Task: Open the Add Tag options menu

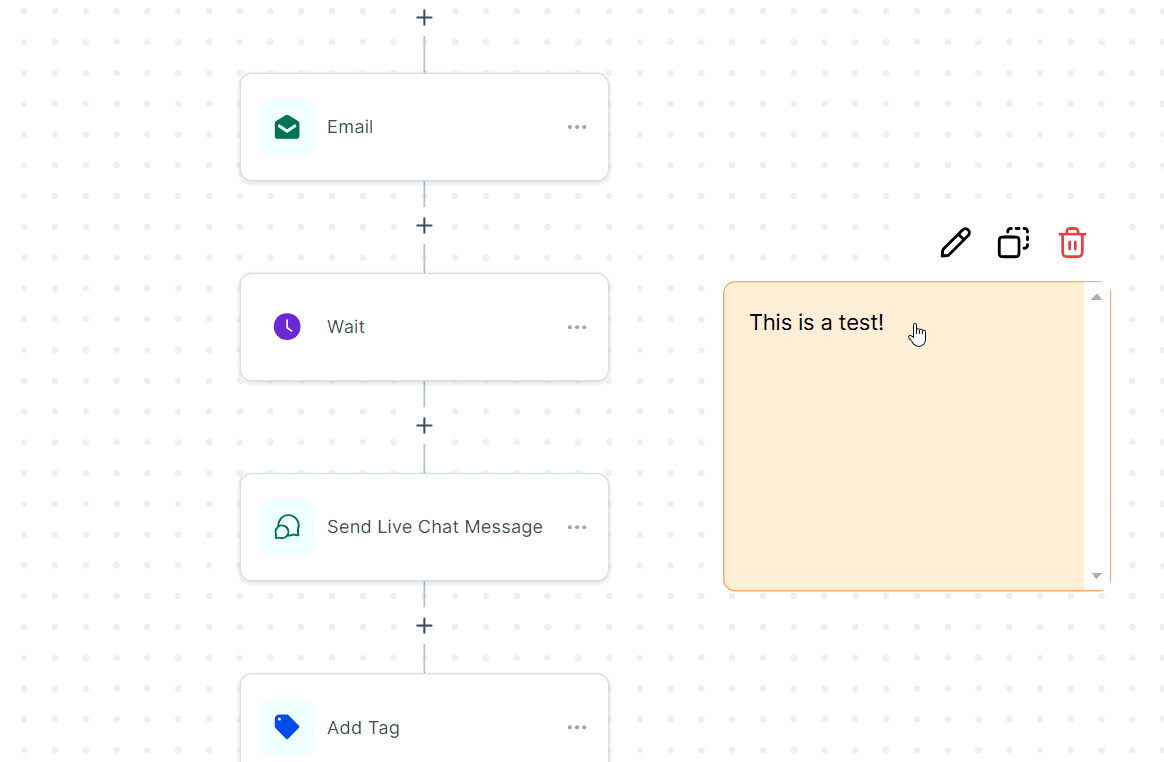Action: click(x=577, y=727)
